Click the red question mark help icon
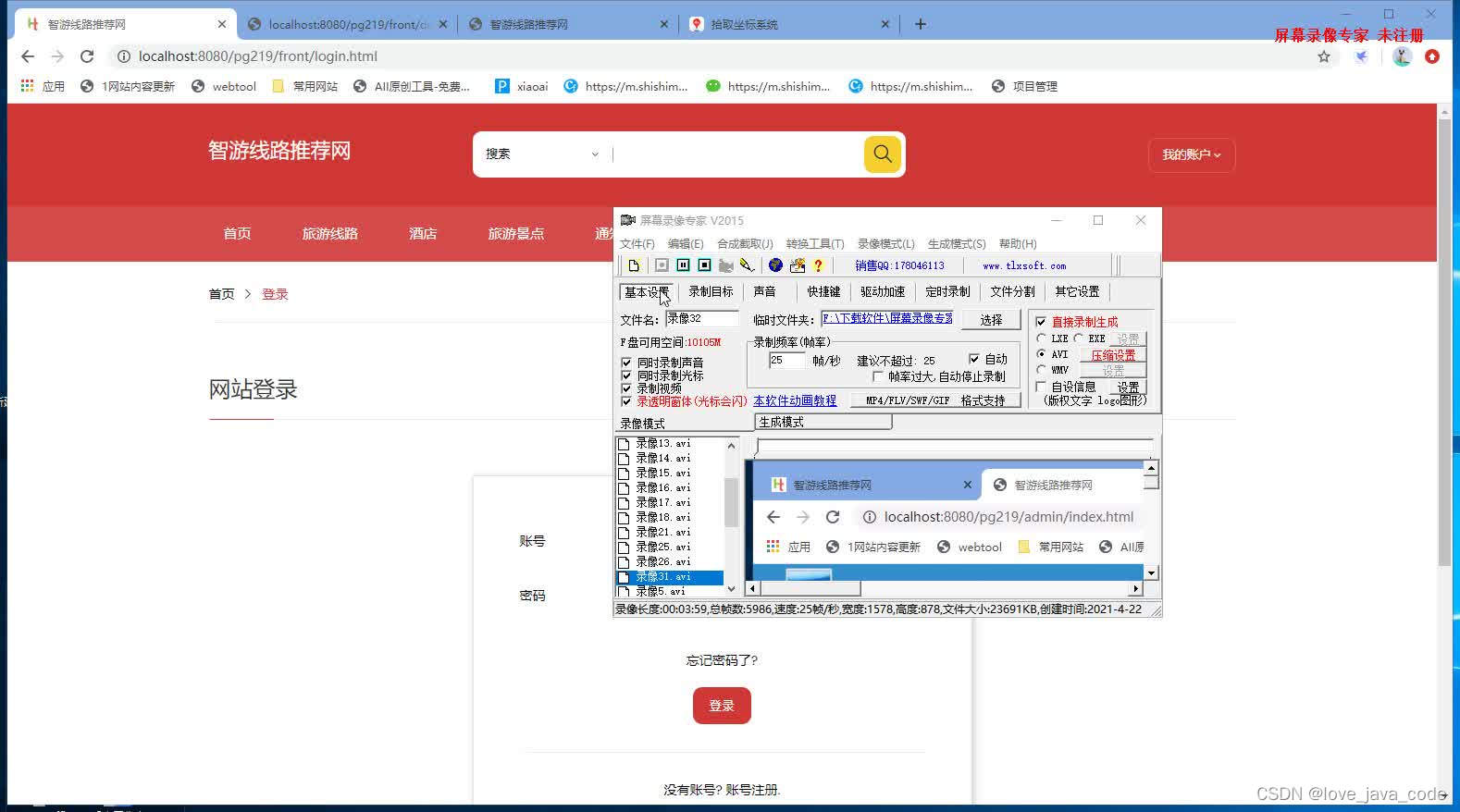The image size is (1460, 812). click(818, 265)
